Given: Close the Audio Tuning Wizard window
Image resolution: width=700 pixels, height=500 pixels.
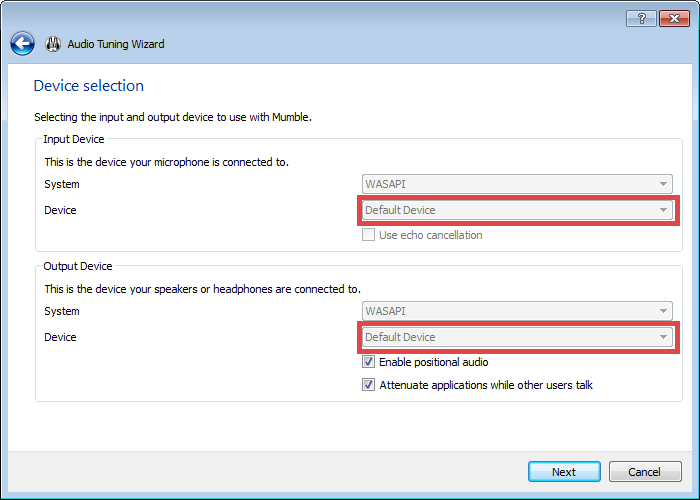Looking at the screenshot, I should (x=675, y=19).
